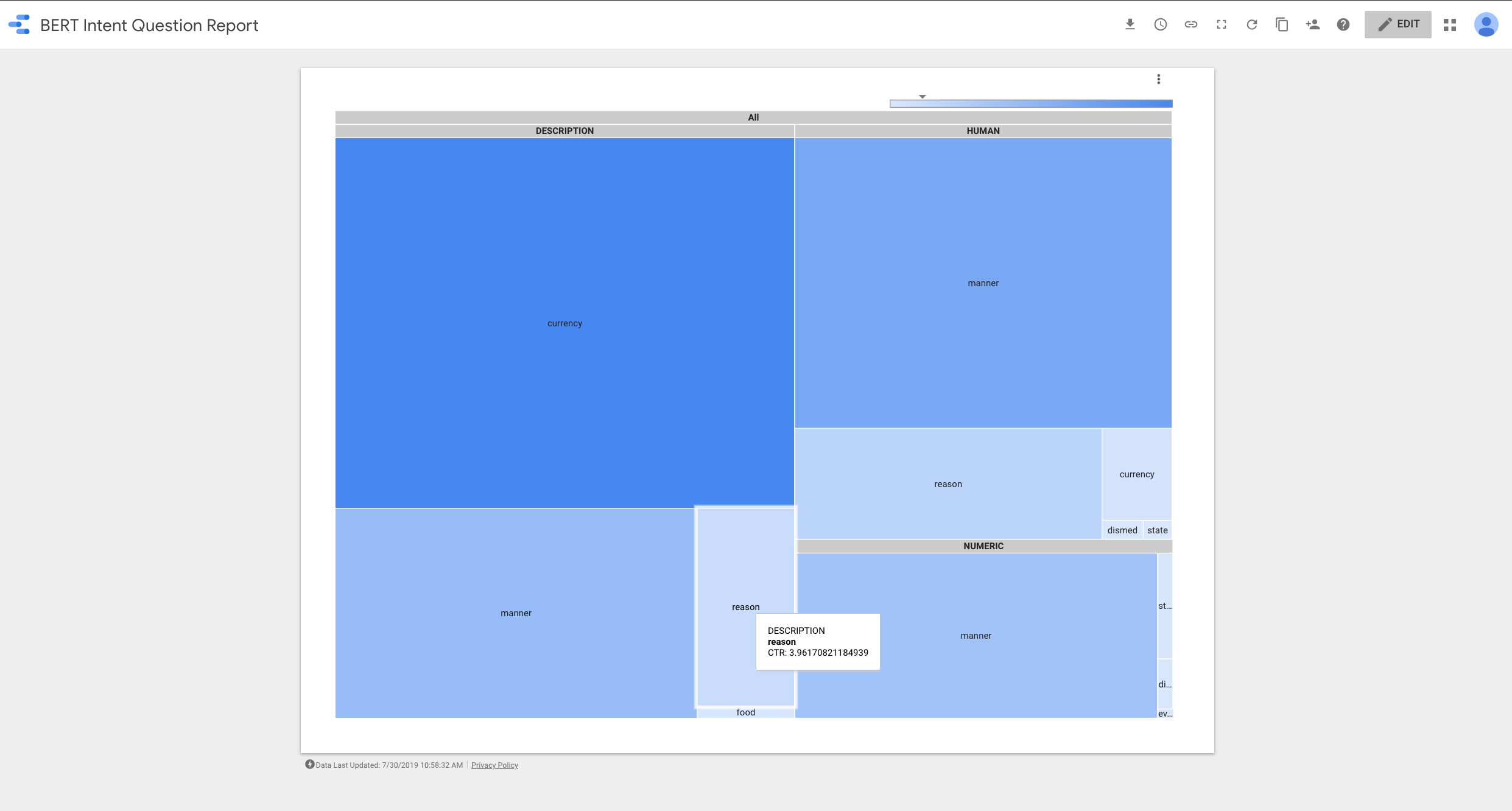Select the DESCRIPTION header in treemap
The width and height of the screenshot is (1512, 811).
point(564,131)
